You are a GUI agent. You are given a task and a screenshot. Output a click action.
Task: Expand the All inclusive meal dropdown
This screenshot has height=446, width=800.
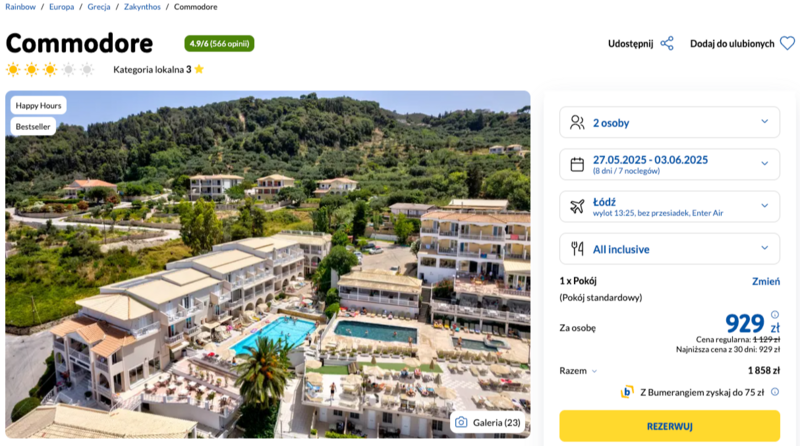(x=669, y=249)
